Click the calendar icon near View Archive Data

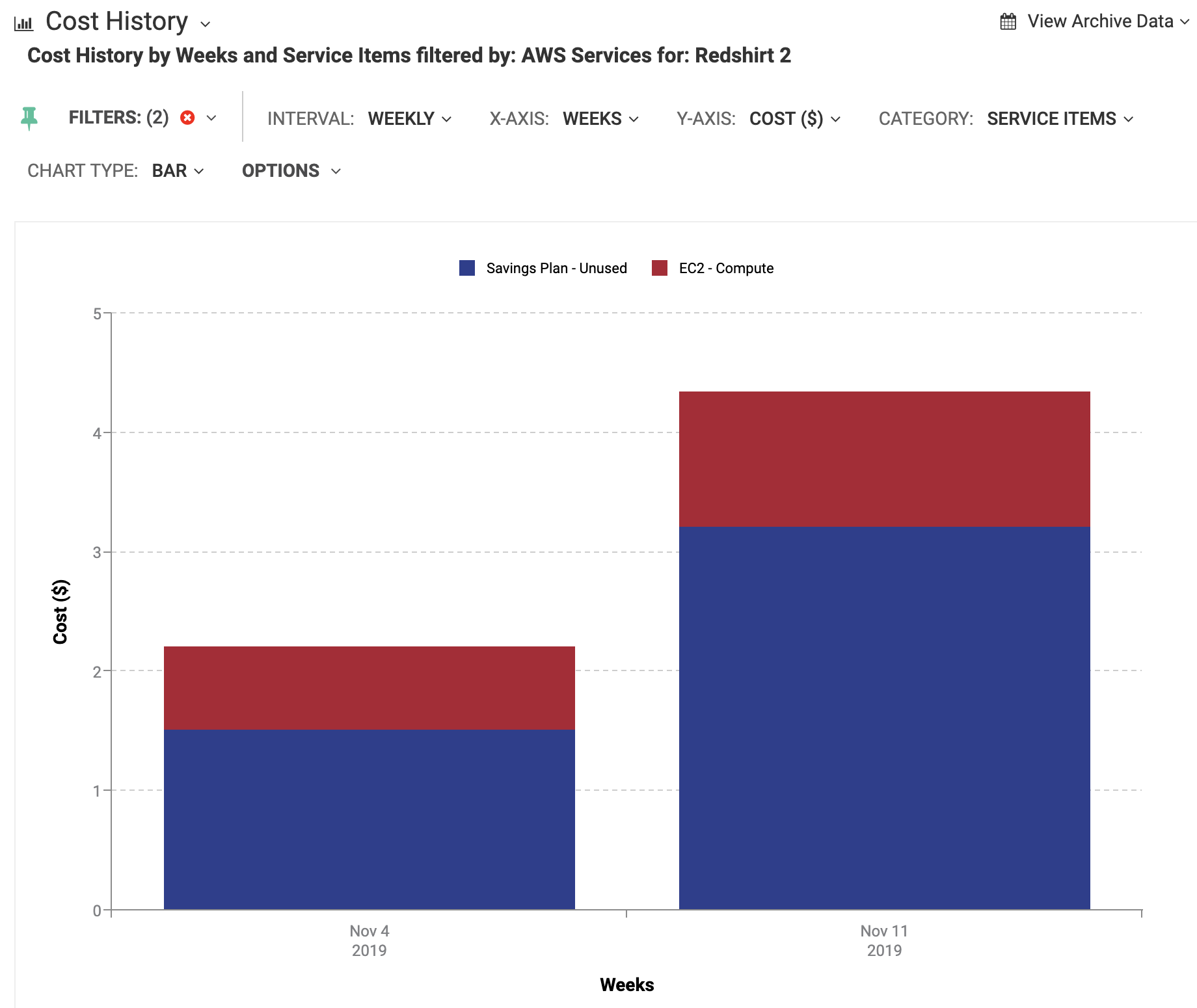(x=1007, y=20)
